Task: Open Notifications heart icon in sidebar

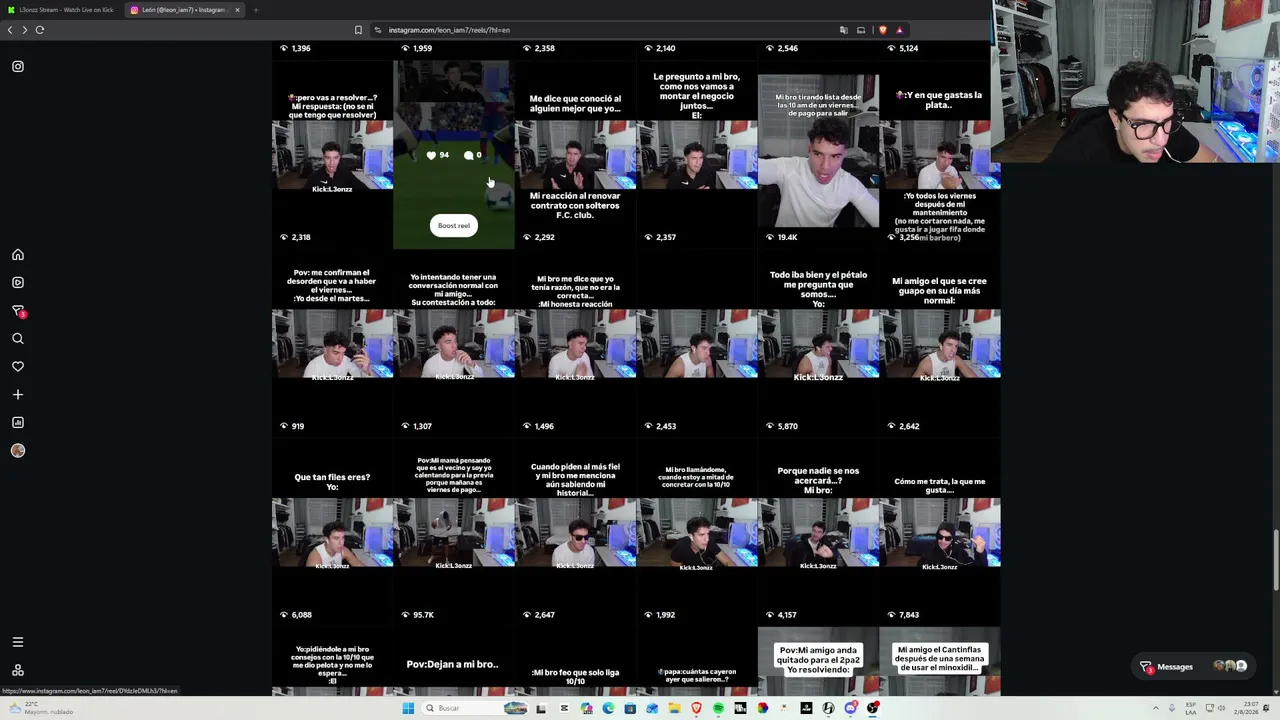Action: [x=18, y=367]
